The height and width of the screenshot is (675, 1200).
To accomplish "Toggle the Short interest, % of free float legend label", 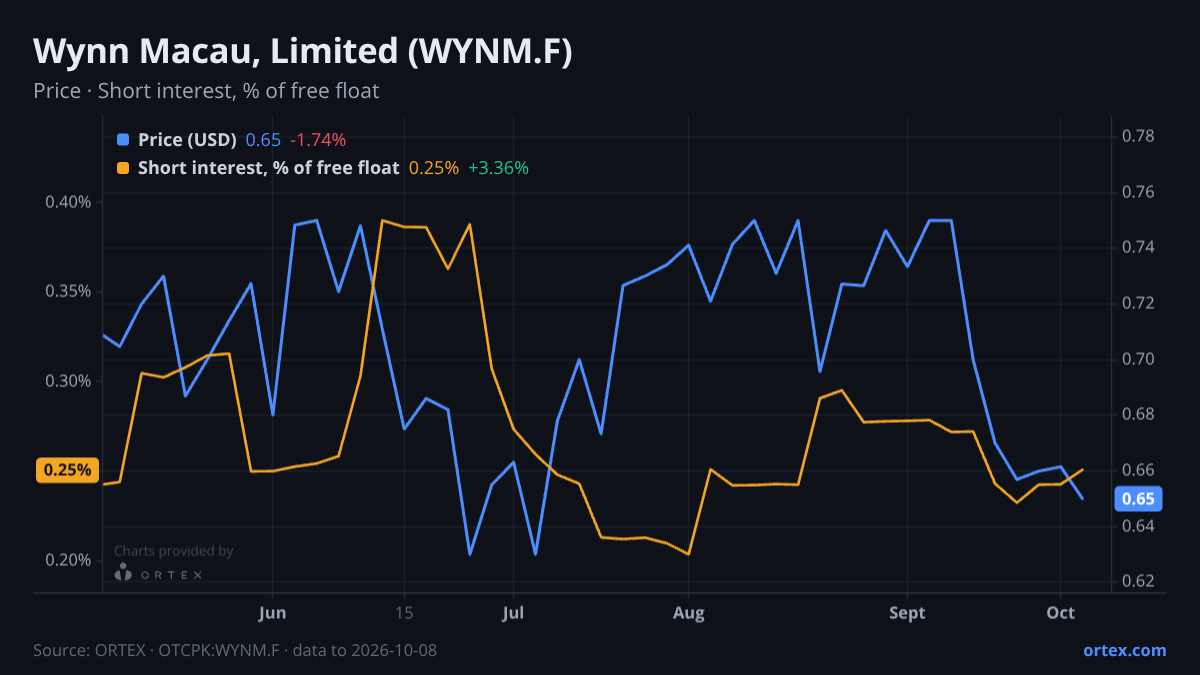I will (x=269, y=168).
